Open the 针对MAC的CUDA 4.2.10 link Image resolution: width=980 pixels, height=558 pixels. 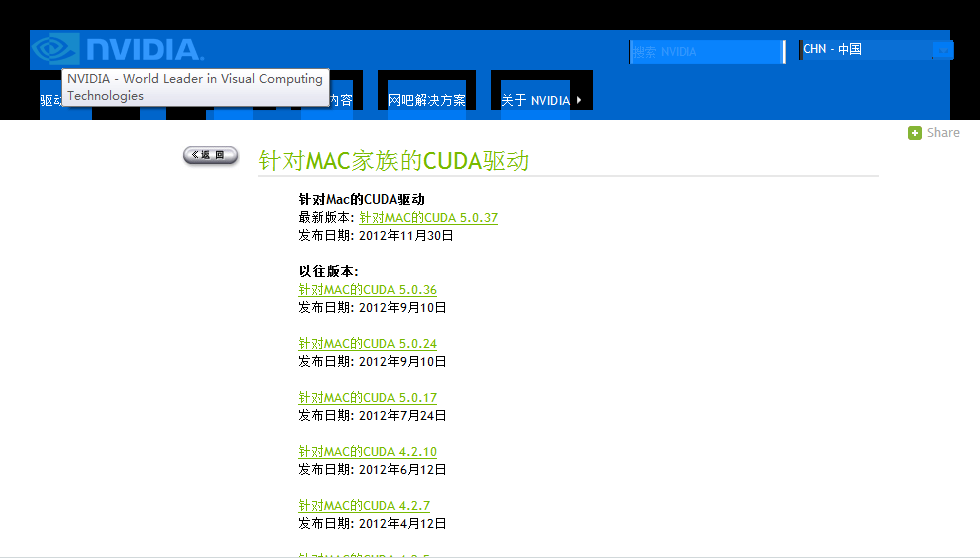tap(368, 451)
